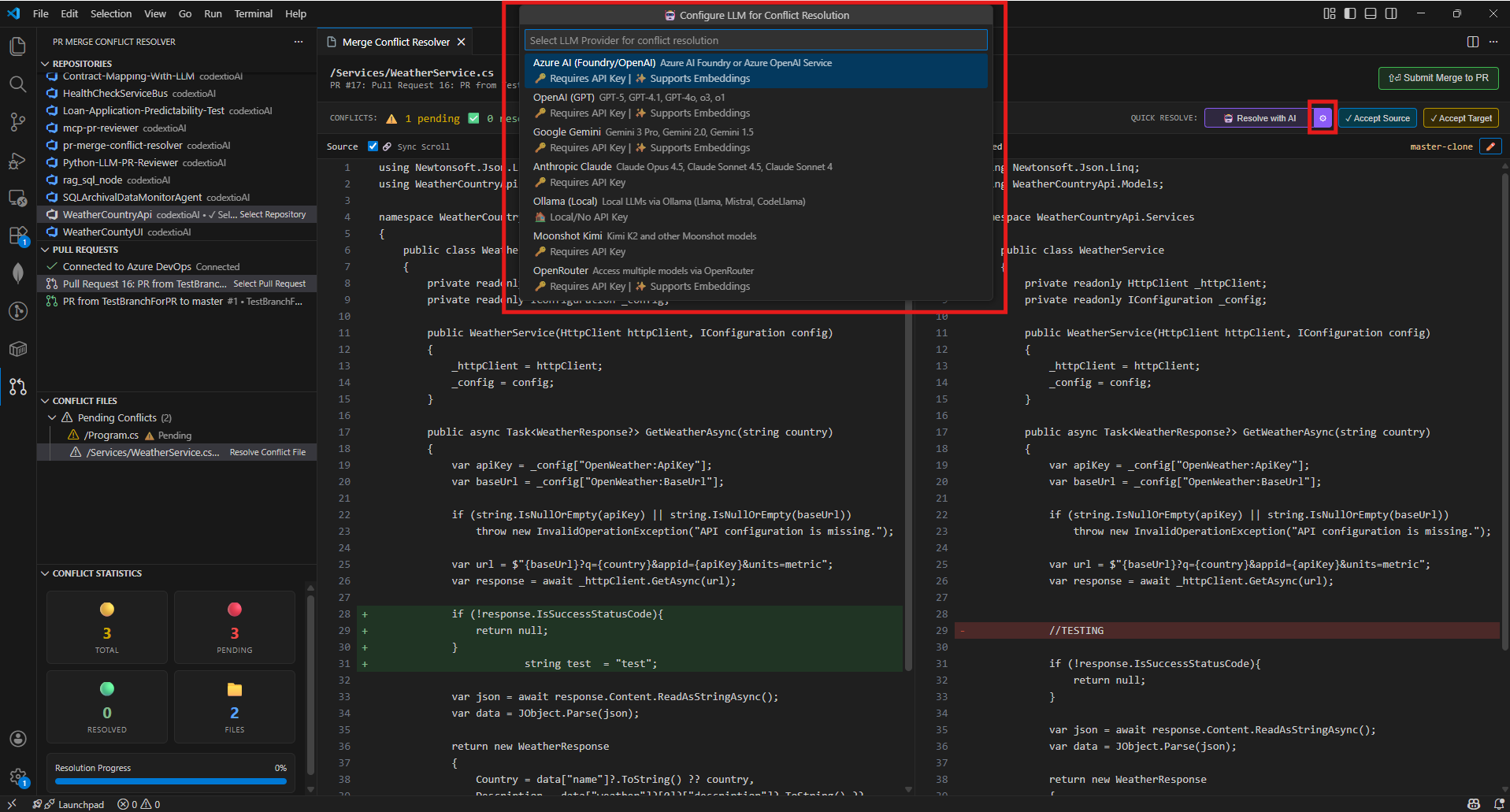Click Resolve with AI button

click(x=1260, y=118)
